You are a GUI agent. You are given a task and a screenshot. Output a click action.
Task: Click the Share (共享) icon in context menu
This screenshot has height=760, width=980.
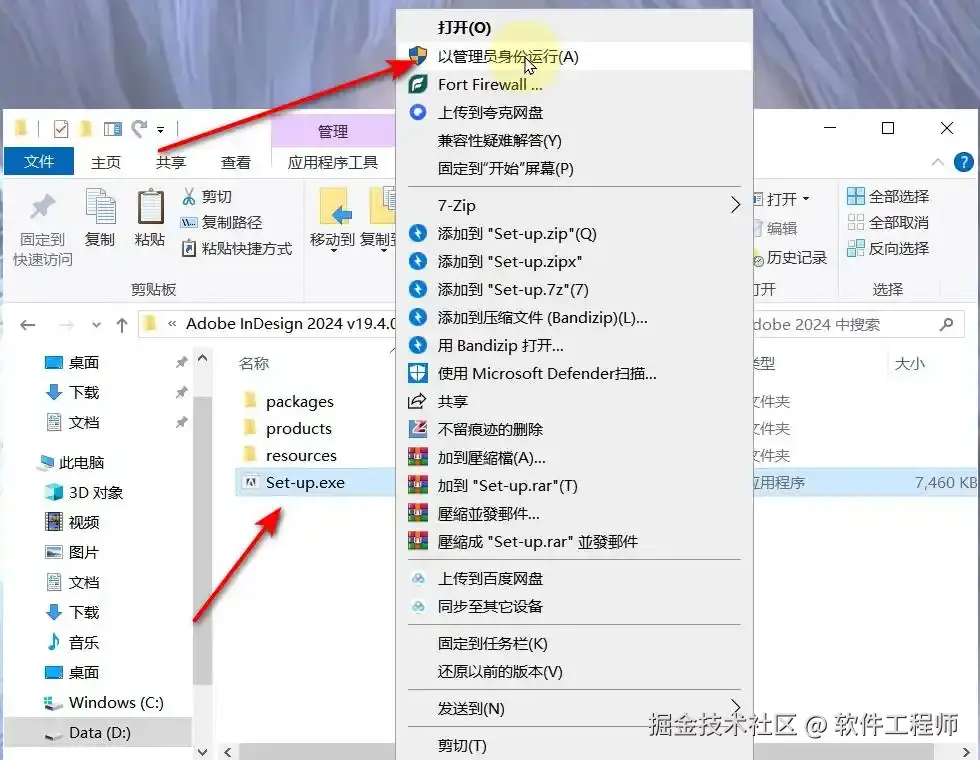click(x=417, y=401)
